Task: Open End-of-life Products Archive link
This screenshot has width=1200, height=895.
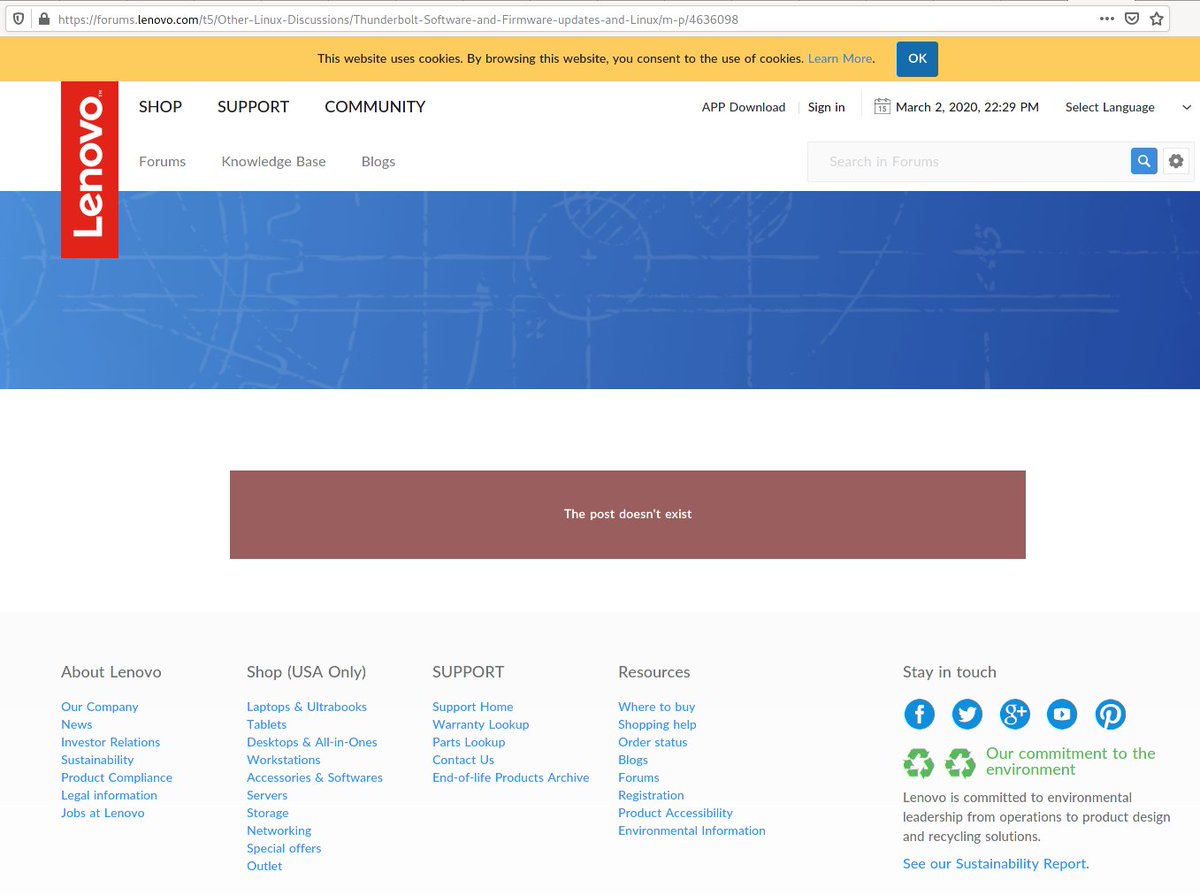Action: (x=511, y=777)
